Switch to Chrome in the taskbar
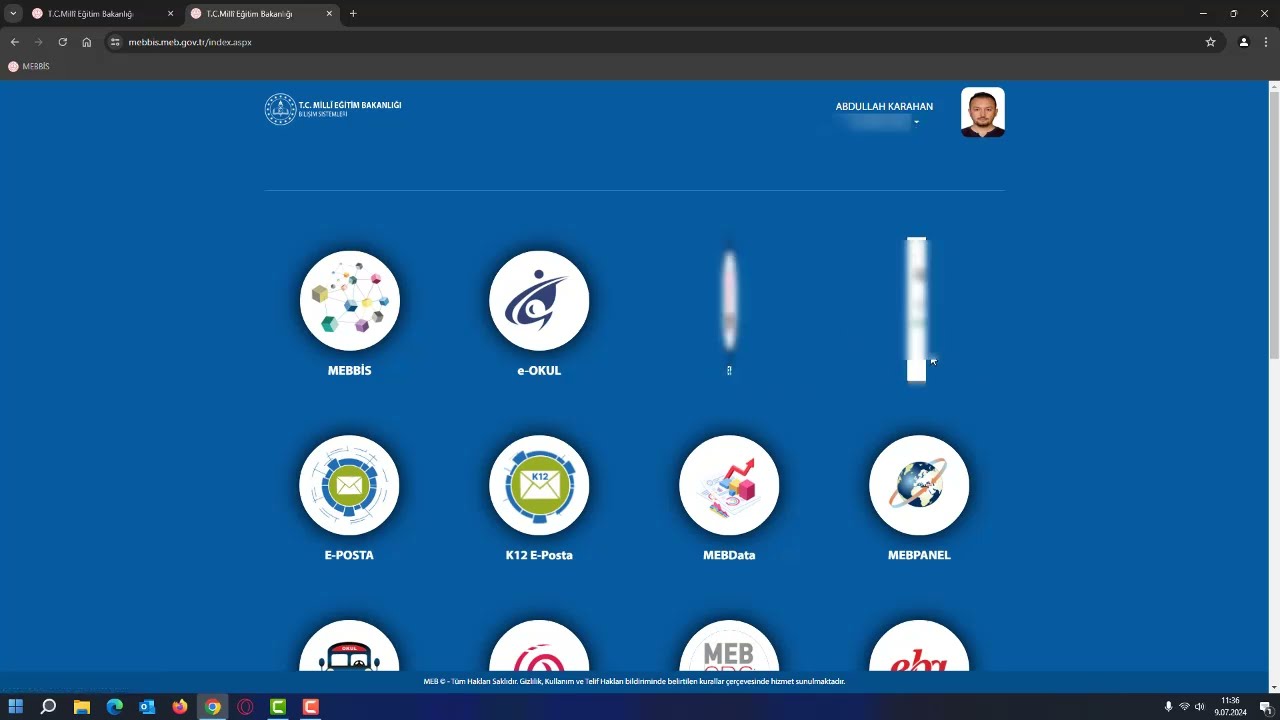The image size is (1280, 720). [213, 707]
